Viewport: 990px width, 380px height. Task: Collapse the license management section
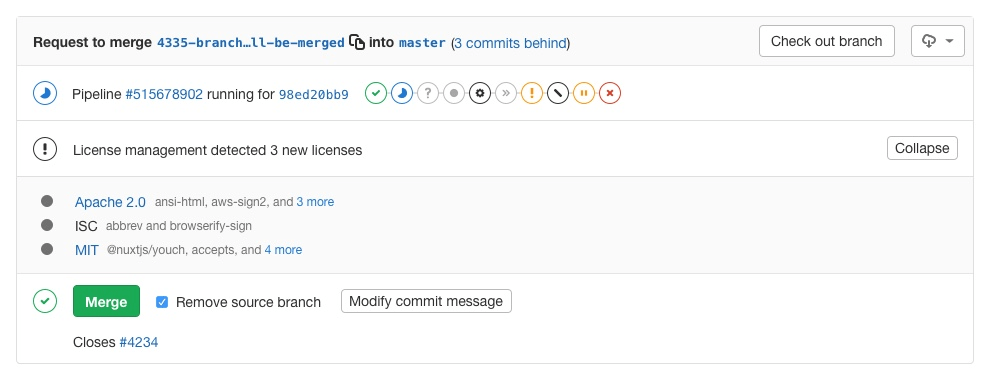point(922,148)
